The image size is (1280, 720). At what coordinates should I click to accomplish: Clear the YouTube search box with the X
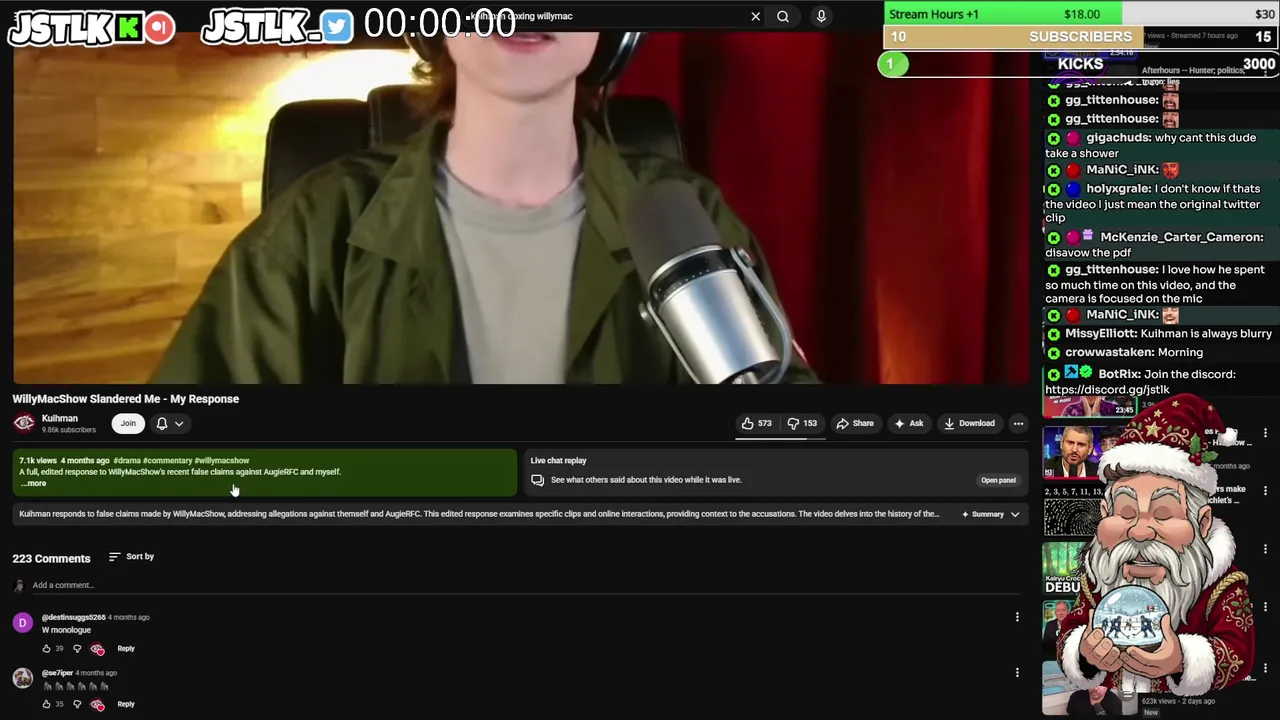pos(755,16)
